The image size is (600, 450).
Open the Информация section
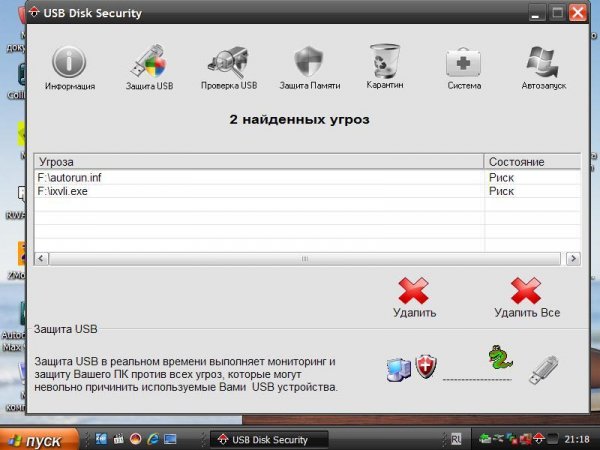tap(69, 68)
